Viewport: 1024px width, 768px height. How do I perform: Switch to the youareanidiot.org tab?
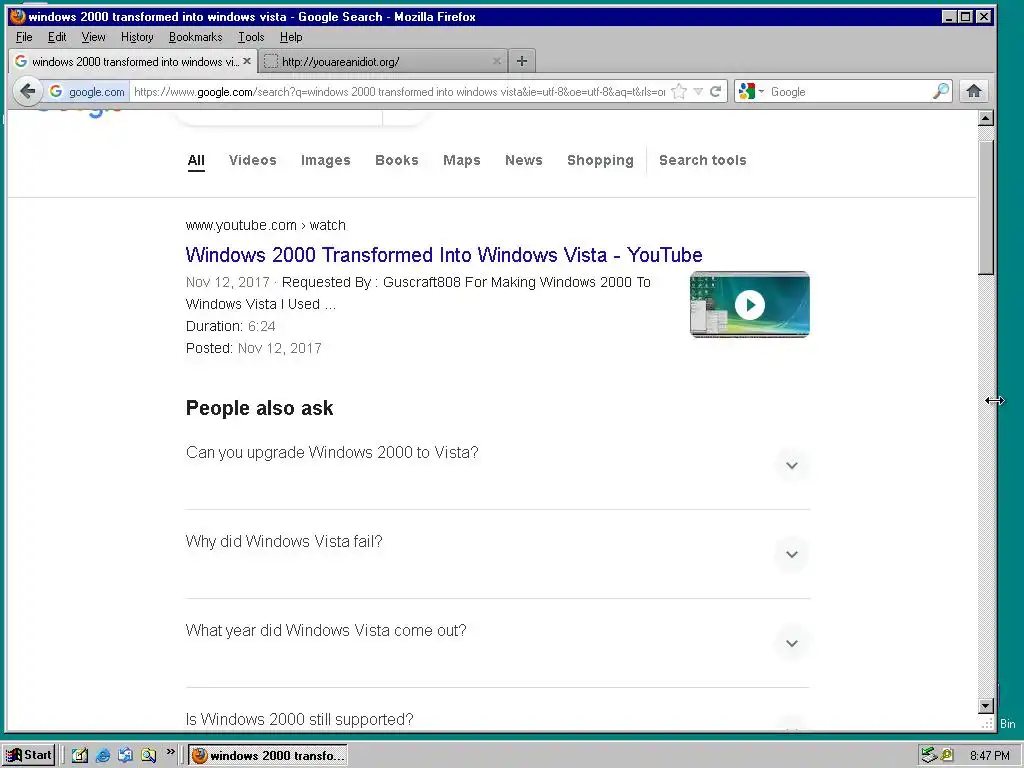click(383, 61)
